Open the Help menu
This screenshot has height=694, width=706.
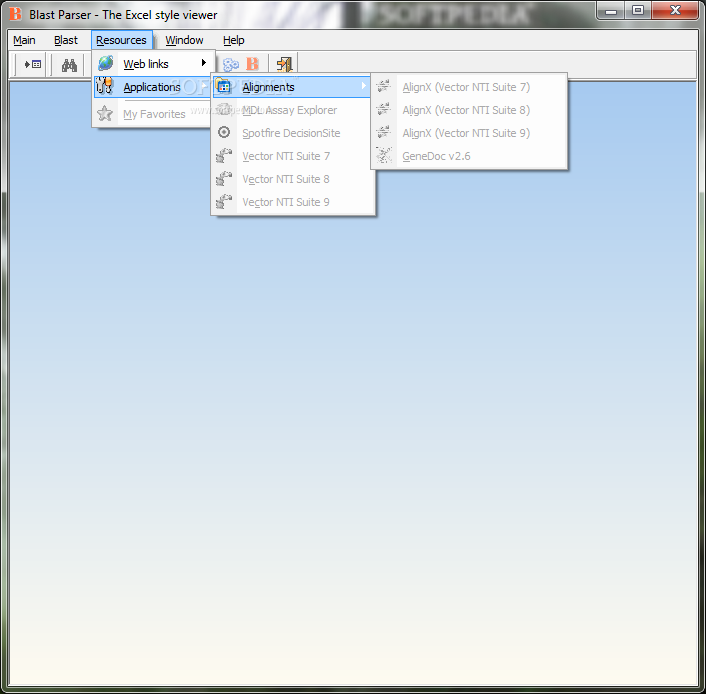(234, 40)
